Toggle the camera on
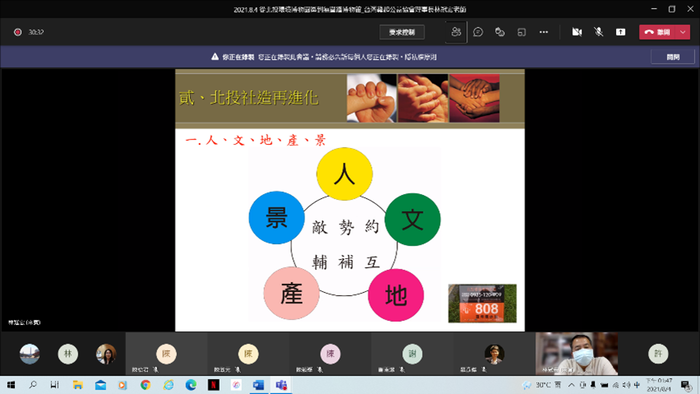 pos(577,32)
